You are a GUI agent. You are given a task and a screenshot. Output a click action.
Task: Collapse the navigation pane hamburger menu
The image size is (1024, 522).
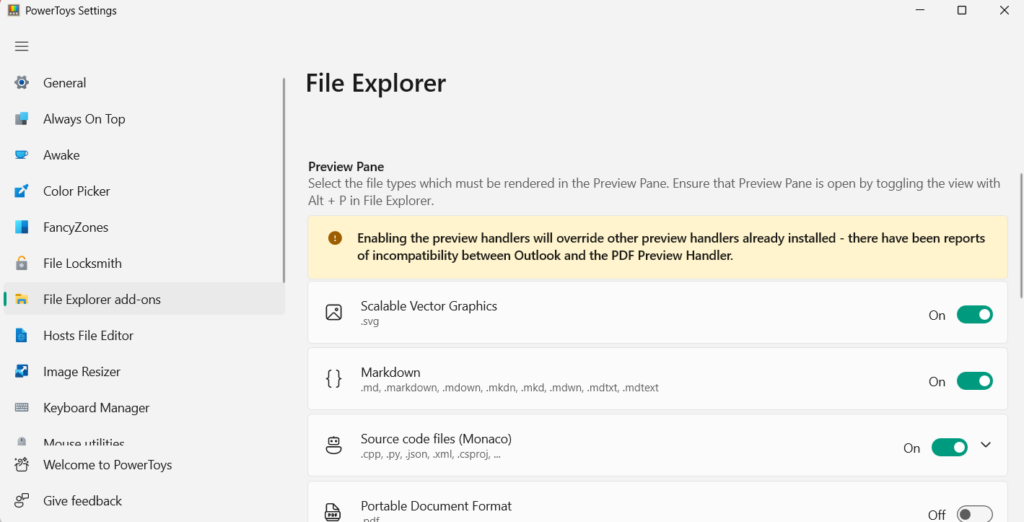(22, 46)
